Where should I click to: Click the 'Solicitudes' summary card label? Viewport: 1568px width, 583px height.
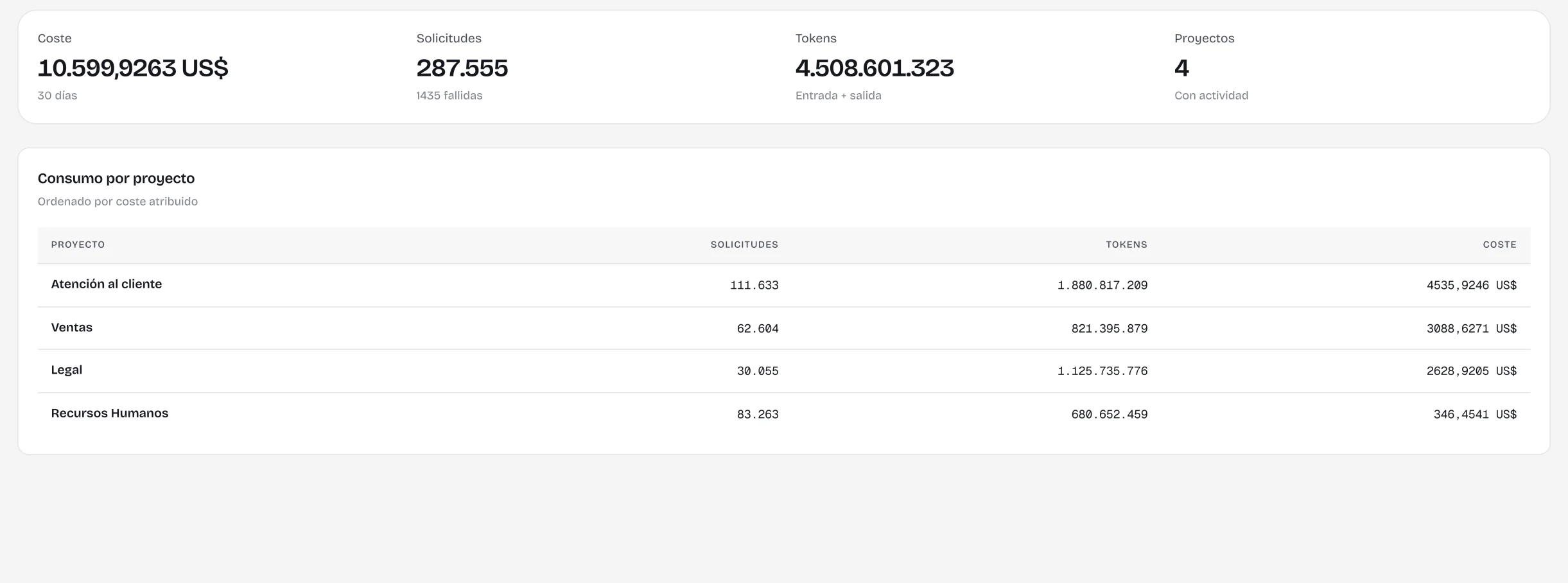coord(449,39)
